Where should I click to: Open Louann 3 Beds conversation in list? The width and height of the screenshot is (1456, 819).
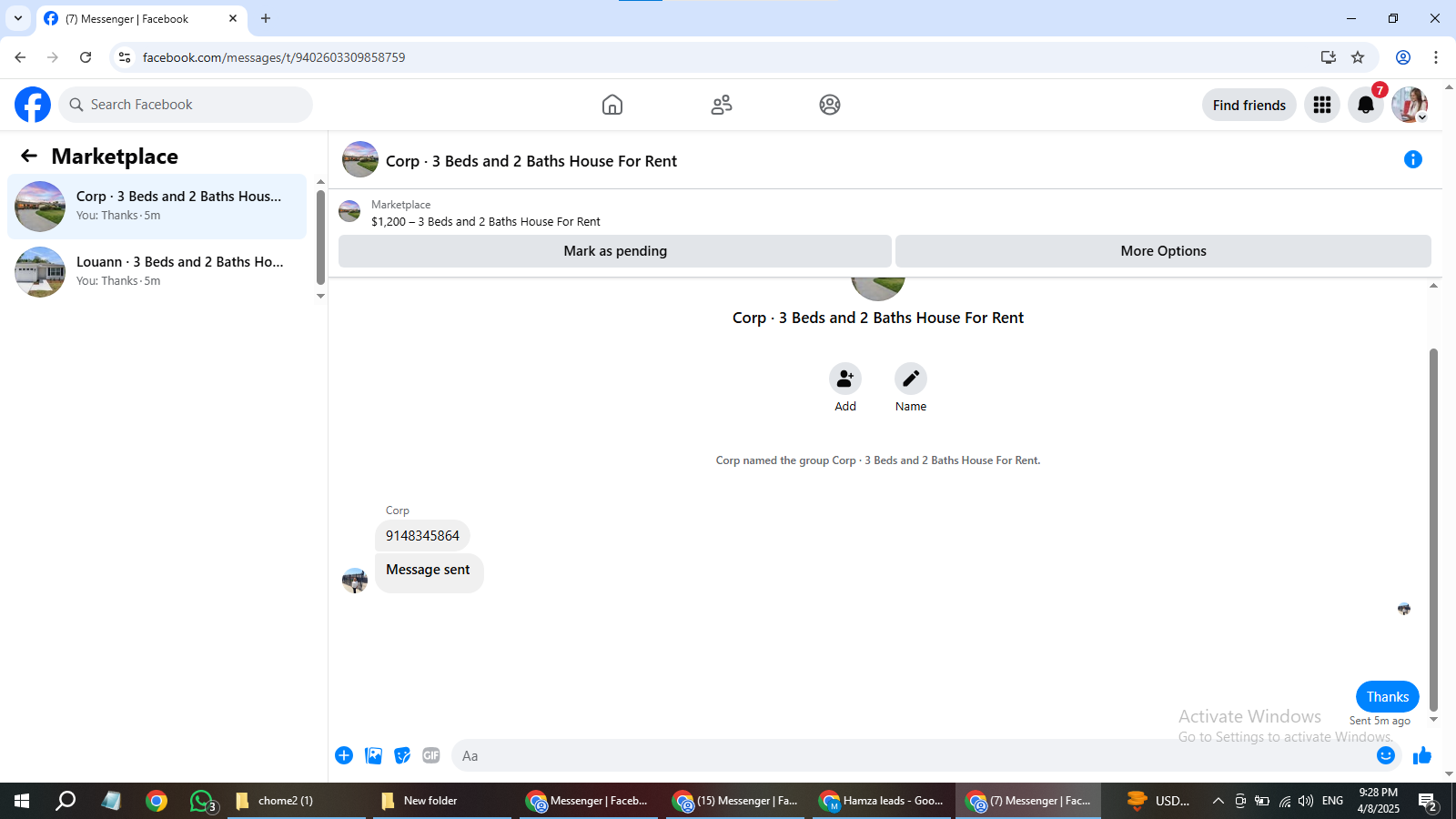pos(157,272)
